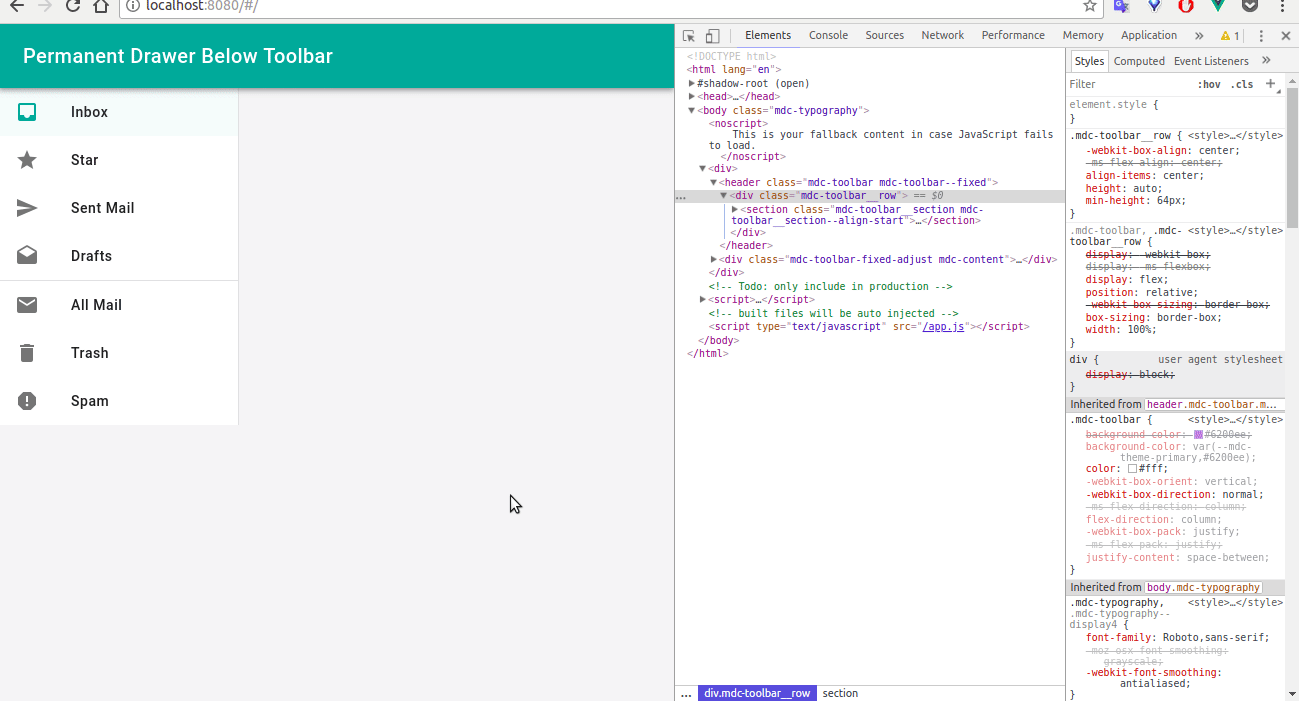Viewport: 1299px width, 701px height.
Task: Open the #6200ee background color swatch
Action: click(x=1199, y=435)
